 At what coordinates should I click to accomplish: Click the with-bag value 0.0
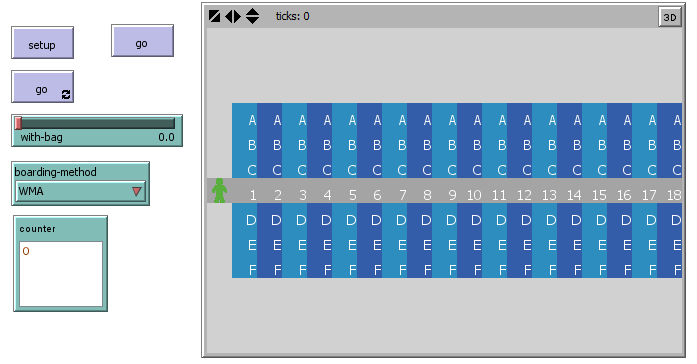166,137
